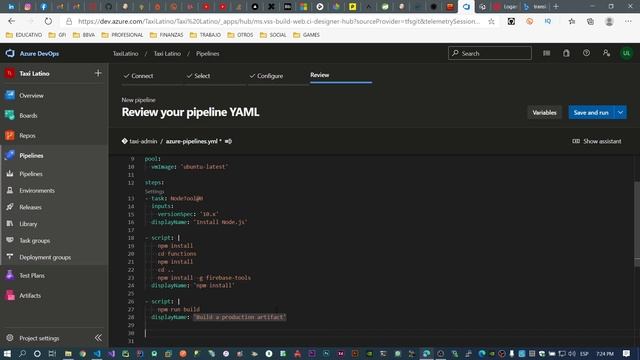Collapse the sidebar with the double chevron
640x360 pixels.
[x=98, y=338]
